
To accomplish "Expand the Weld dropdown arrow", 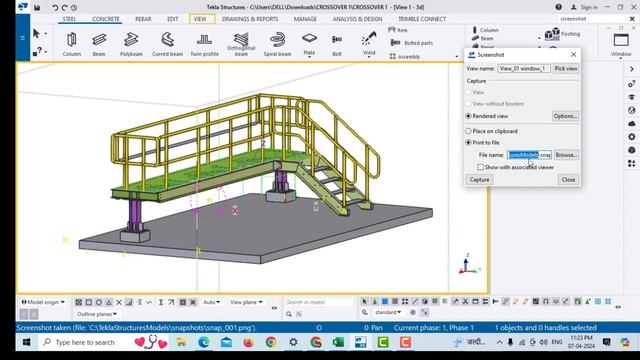I will point(369,58).
